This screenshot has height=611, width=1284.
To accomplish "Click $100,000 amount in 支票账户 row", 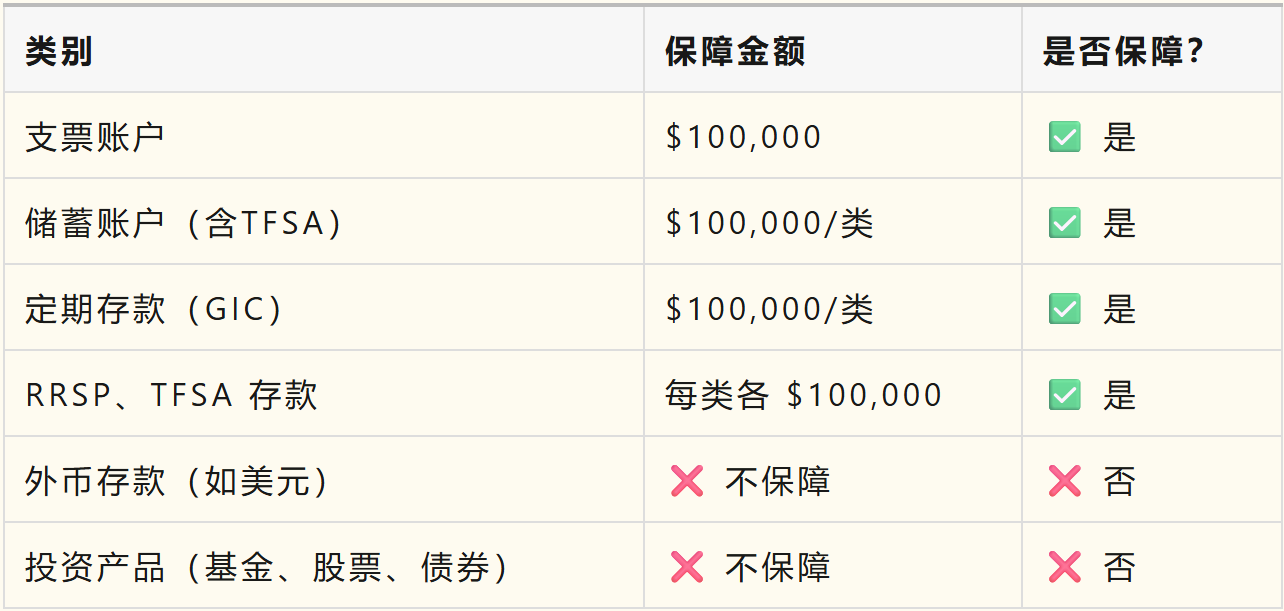I will pyautogui.click(x=743, y=137).
